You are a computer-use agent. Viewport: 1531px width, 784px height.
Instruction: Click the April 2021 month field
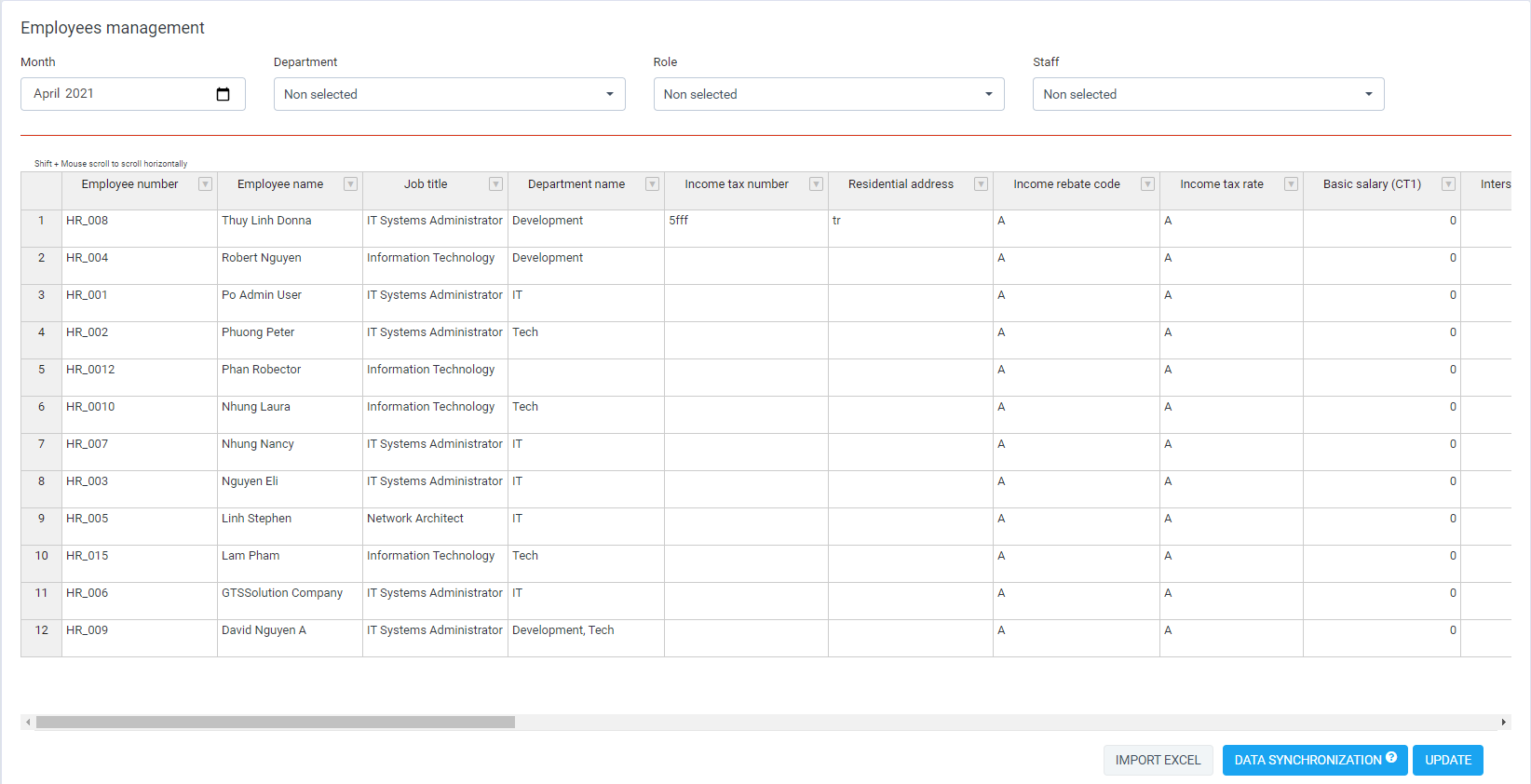pyautogui.click(x=133, y=94)
